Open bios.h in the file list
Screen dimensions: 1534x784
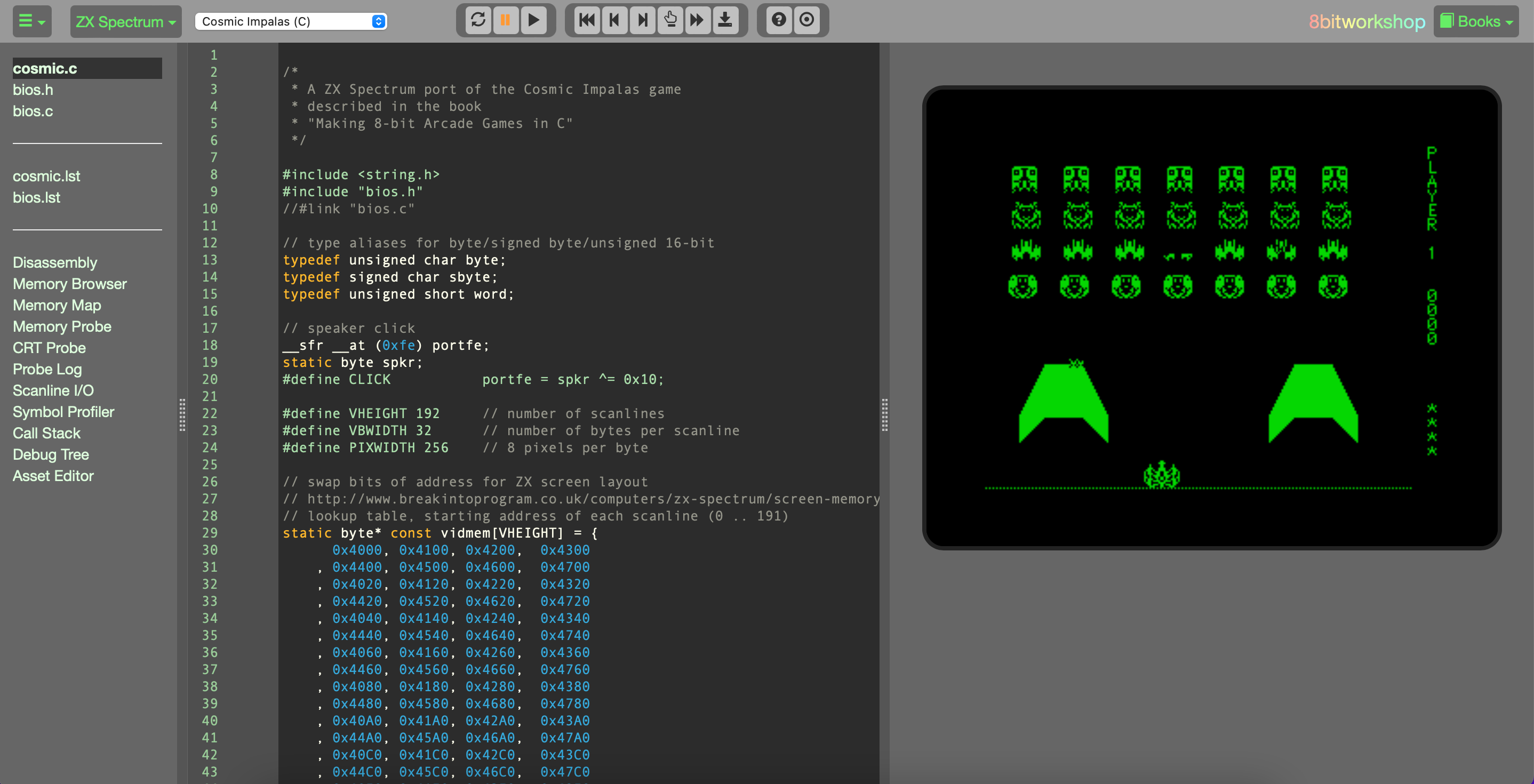tap(34, 90)
